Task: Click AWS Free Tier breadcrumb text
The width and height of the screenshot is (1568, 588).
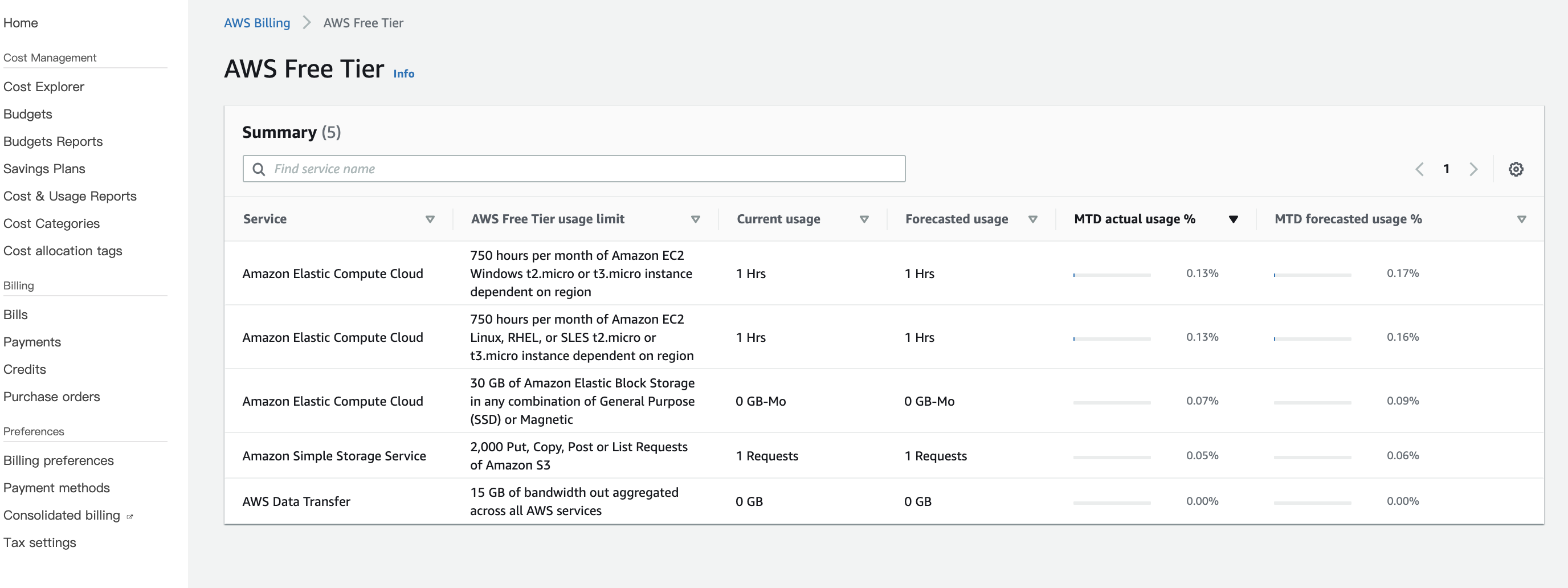Action: tap(364, 23)
